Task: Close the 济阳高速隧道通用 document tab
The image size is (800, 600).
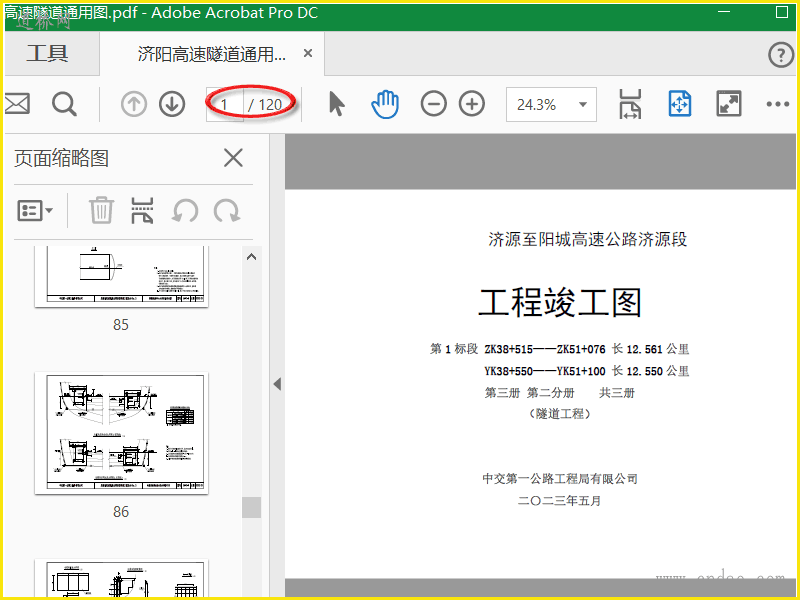Action: (308, 53)
